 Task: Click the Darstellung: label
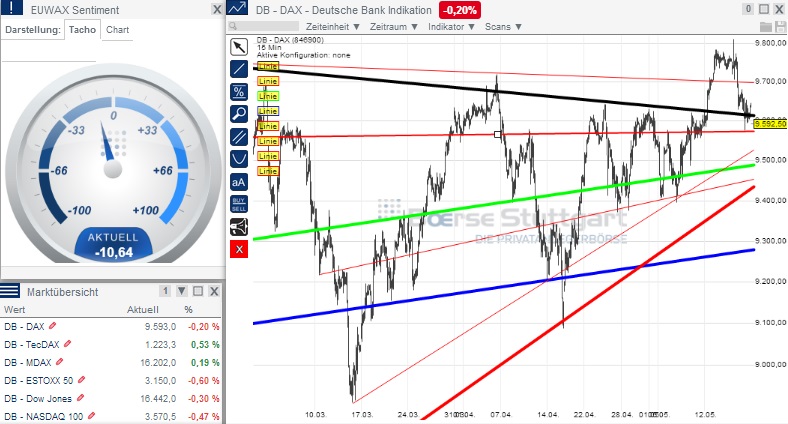(33, 30)
